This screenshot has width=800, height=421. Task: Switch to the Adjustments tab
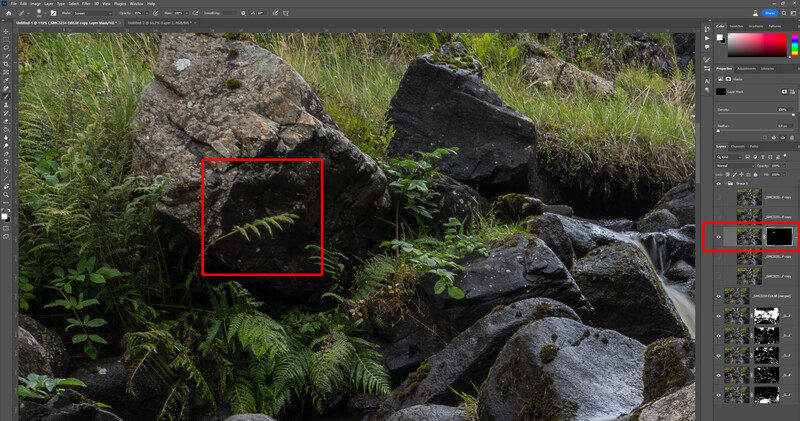[746, 68]
